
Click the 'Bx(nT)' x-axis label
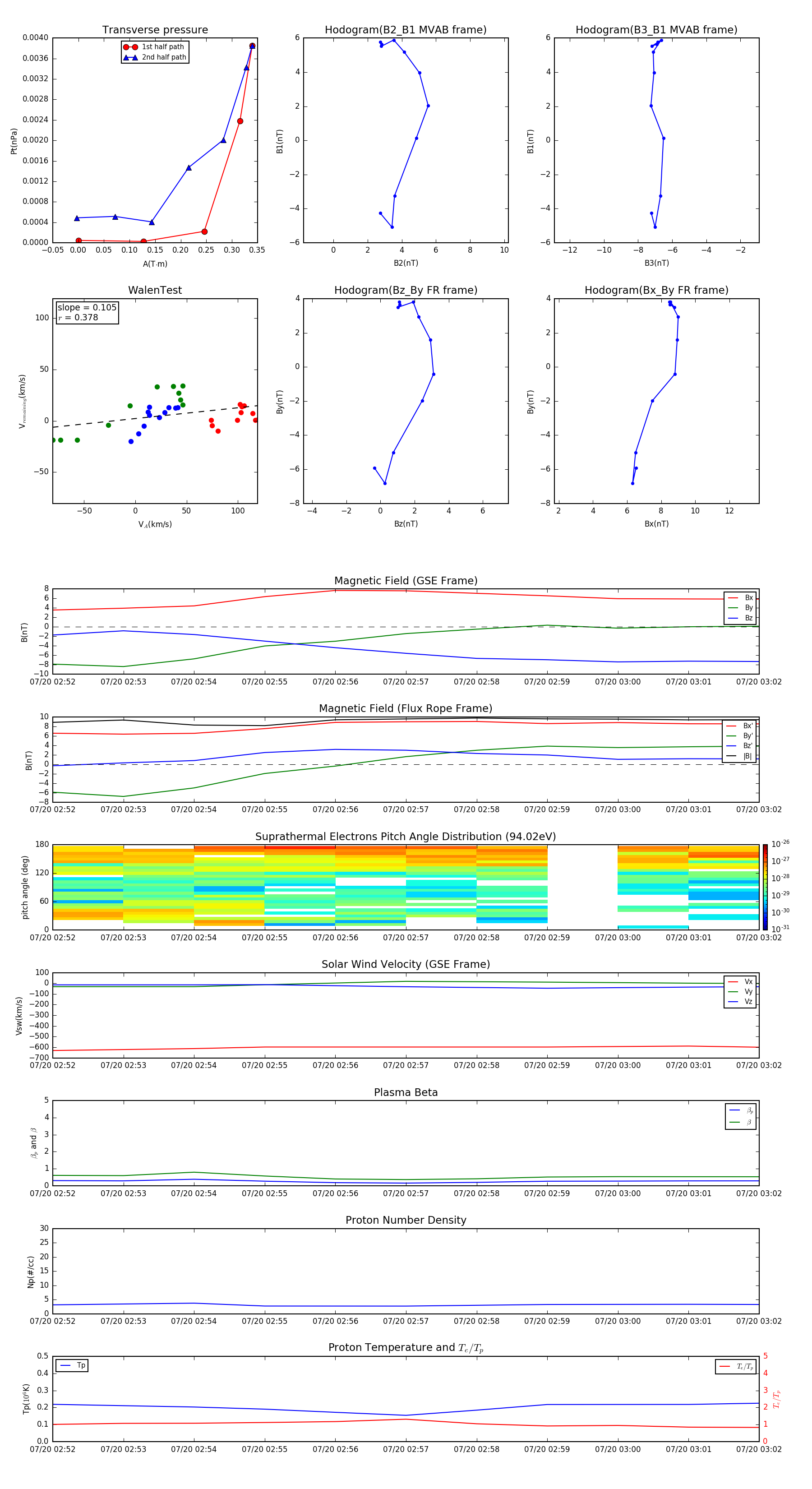tap(656, 524)
